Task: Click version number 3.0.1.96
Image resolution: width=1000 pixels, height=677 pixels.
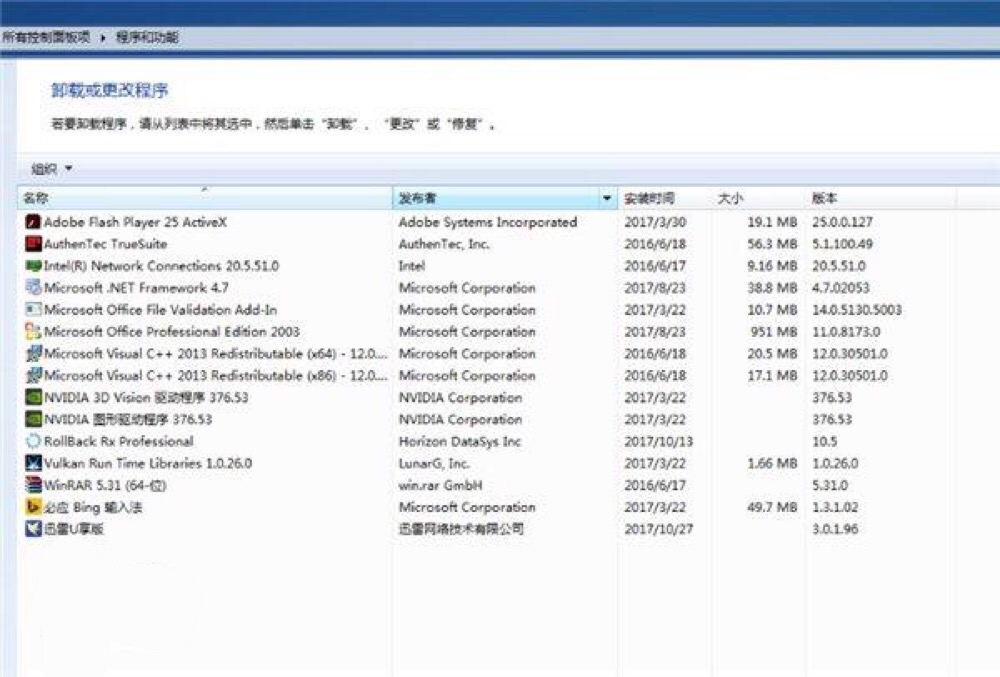Action: click(x=835, y=528)
